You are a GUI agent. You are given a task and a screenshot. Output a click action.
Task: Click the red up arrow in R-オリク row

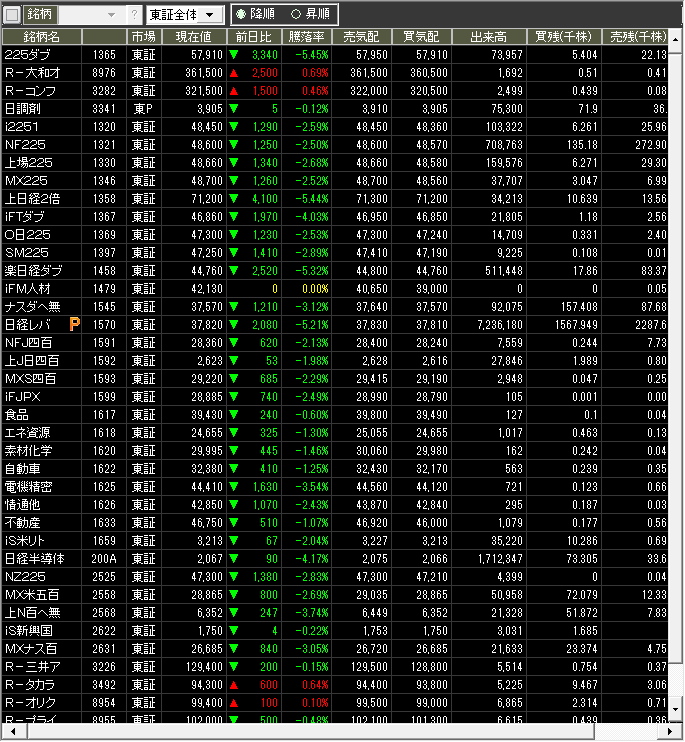point(233,702)
